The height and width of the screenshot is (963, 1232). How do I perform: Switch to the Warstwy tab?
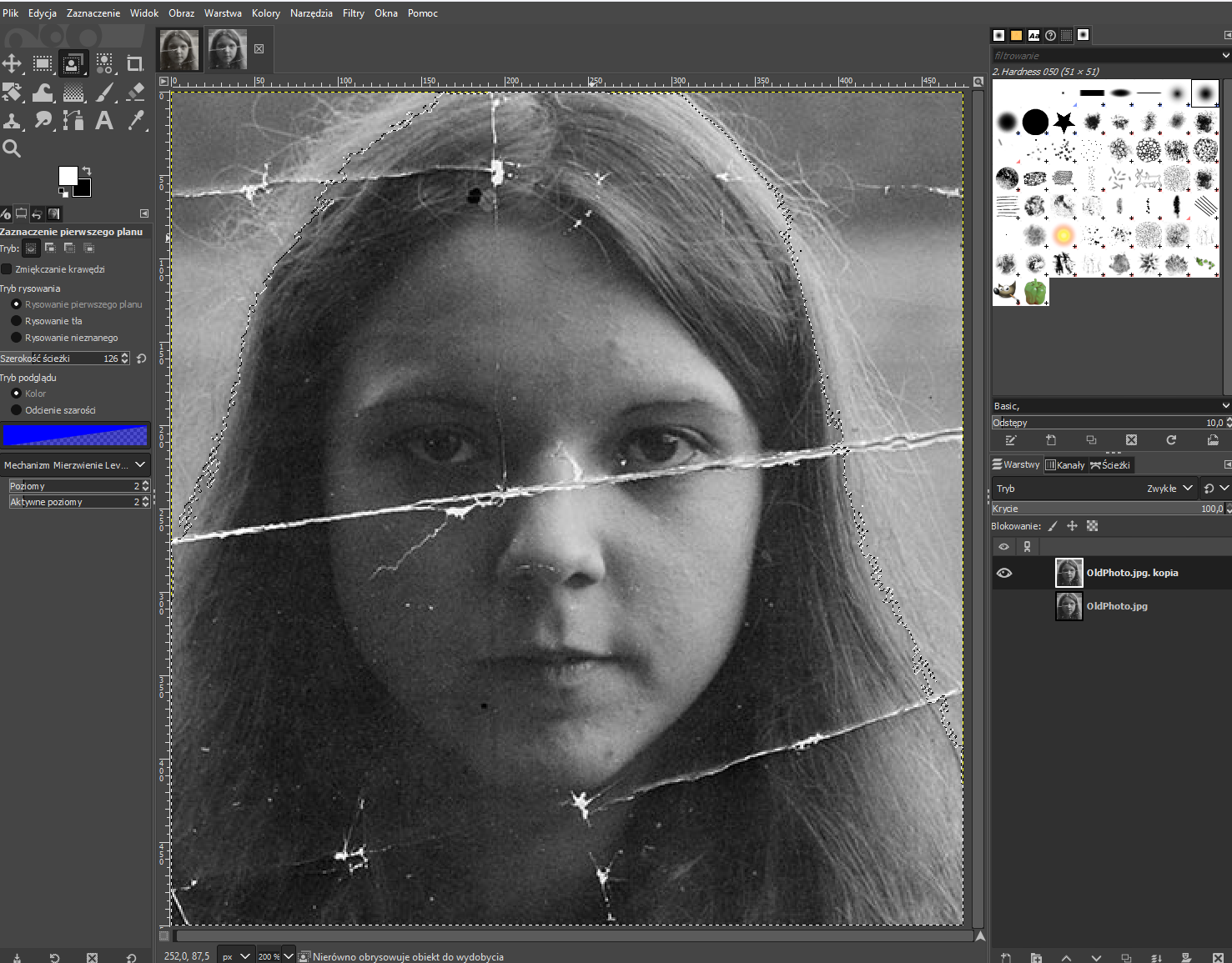click(1016, 465)
